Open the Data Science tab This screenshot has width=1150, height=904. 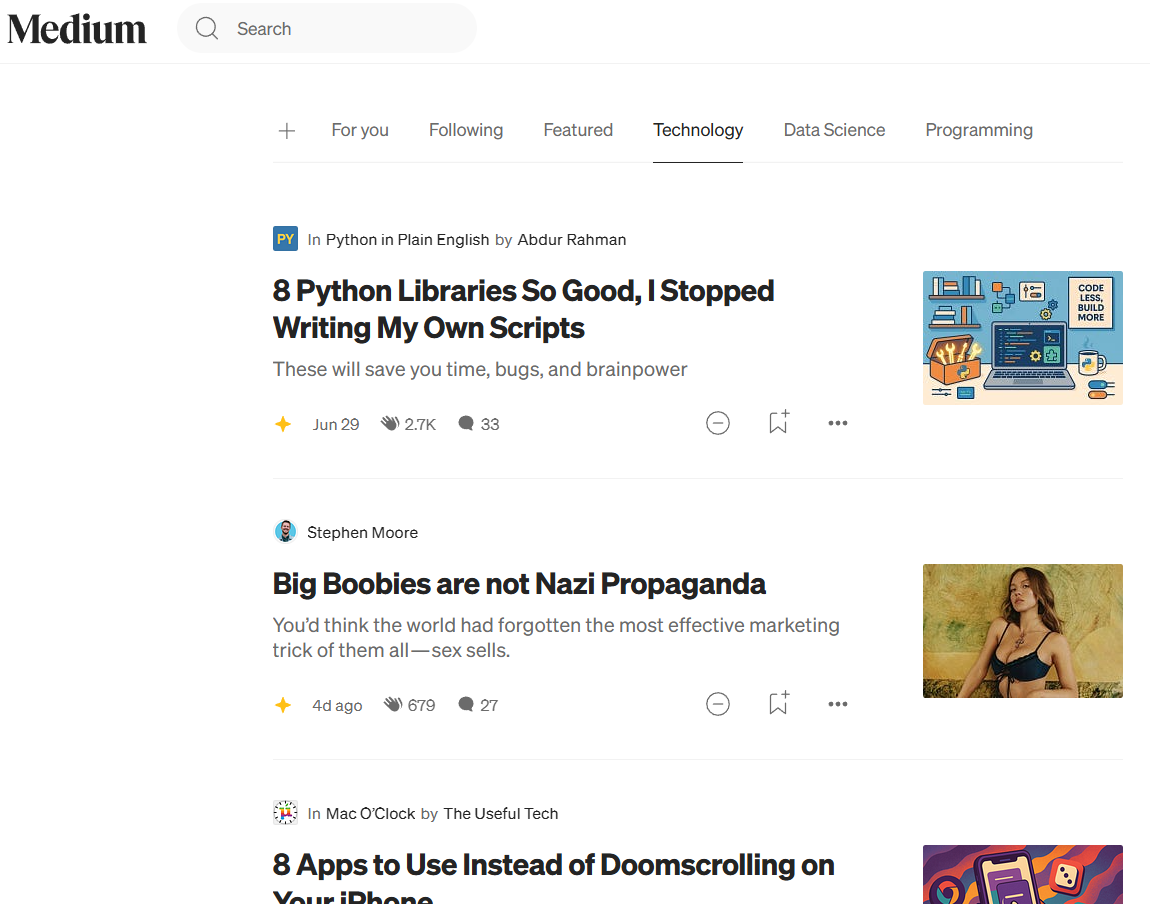pyautogui.click(x=834, y=130)
